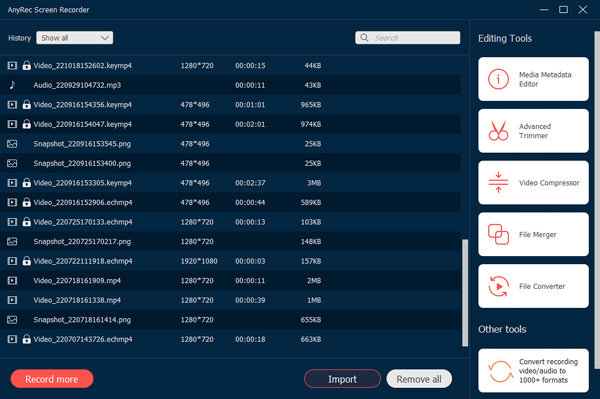Viewport: 600px width, 399px height.
Task: Open the File Merger tool
Action: point(533,234)
